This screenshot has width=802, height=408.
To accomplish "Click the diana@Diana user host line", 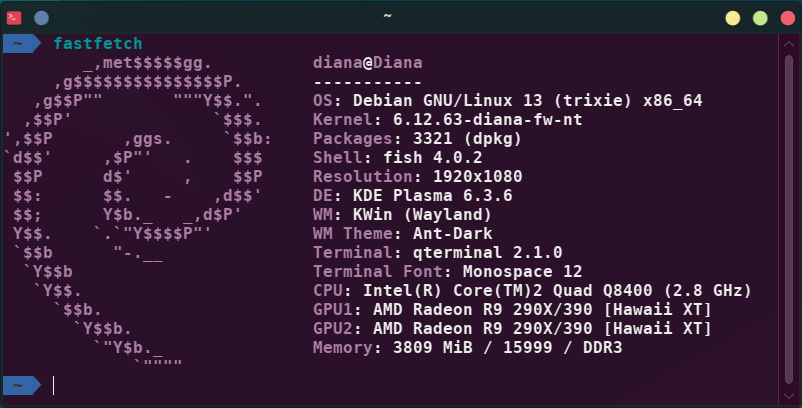I will (368, 63).
